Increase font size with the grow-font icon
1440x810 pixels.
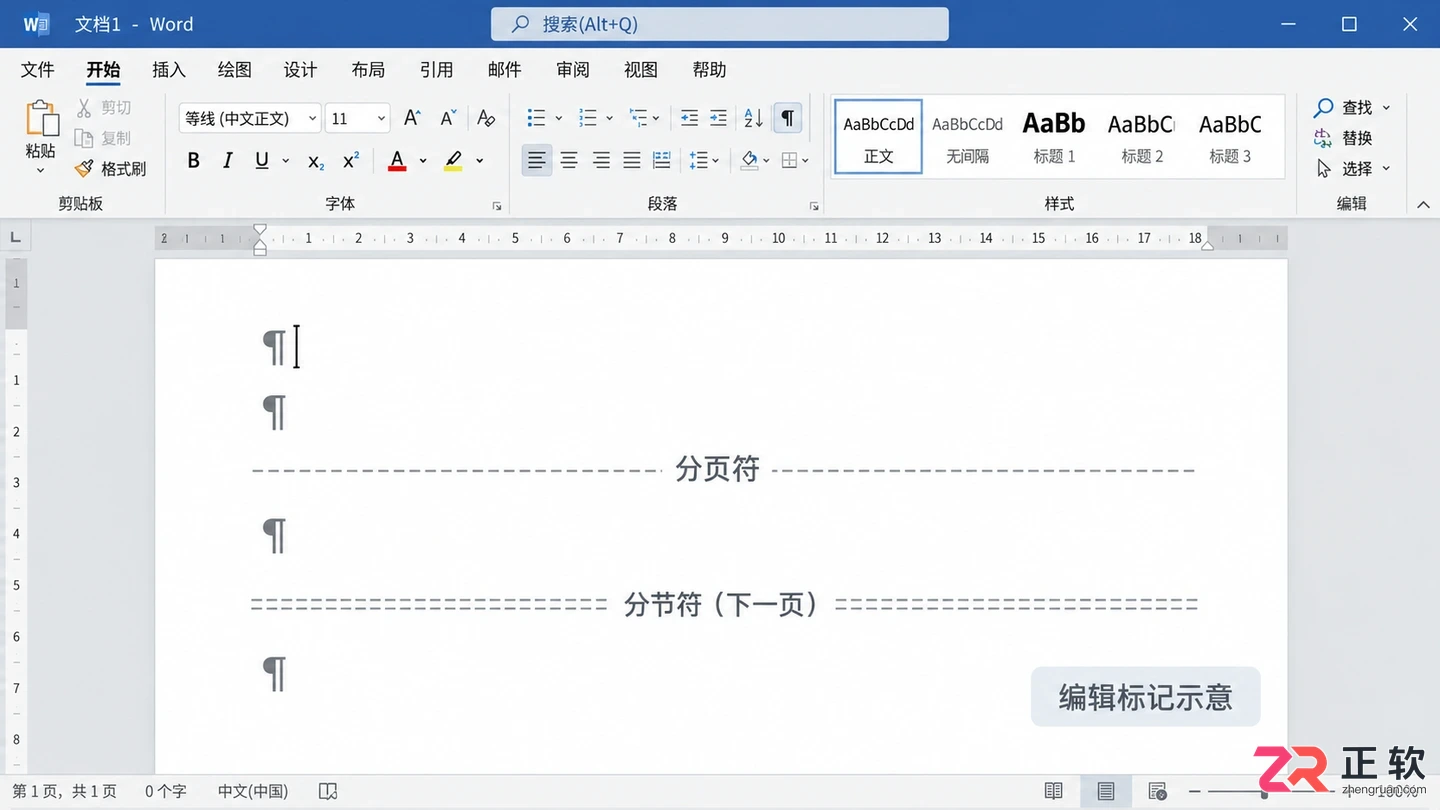coord(412,118)
